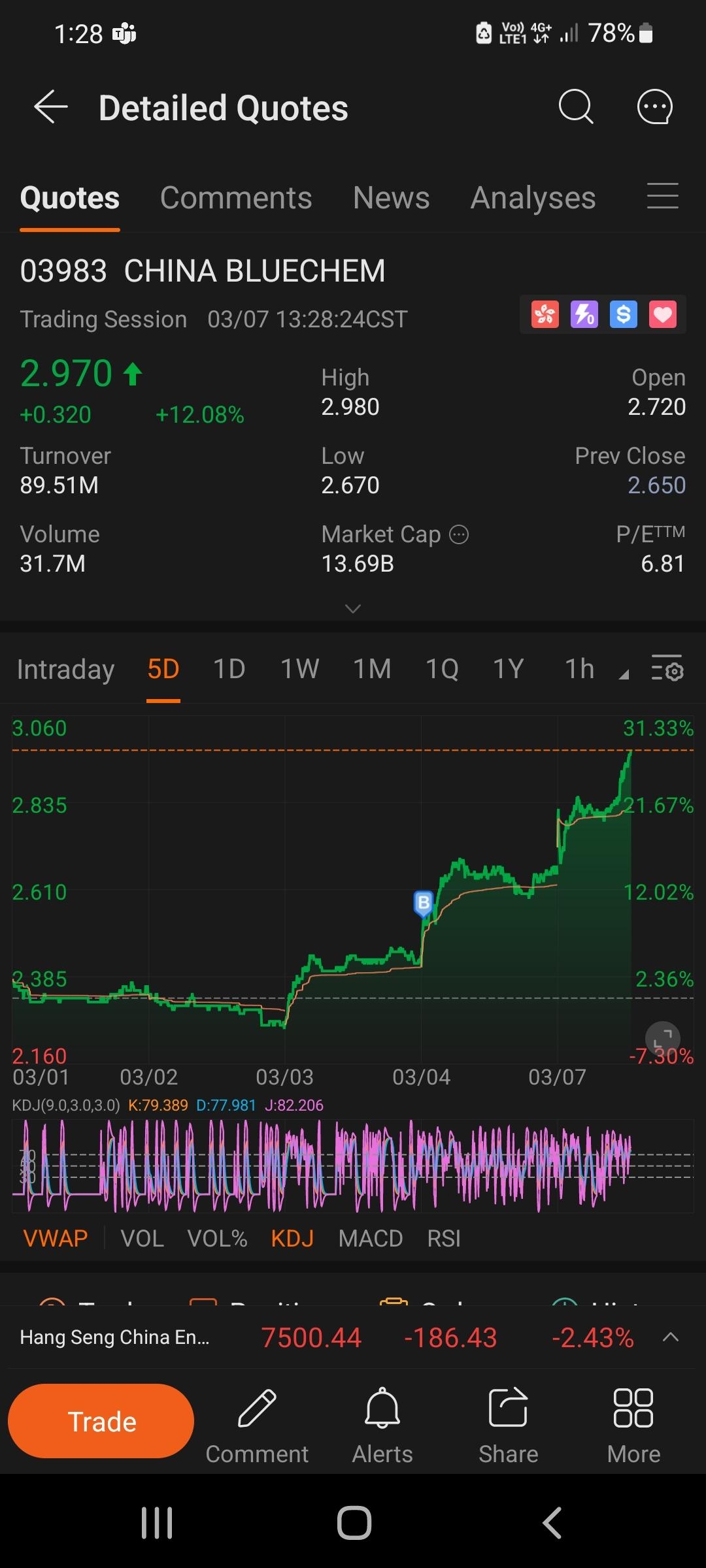Tap the blue B marker on chart
Screen dimensions: 706x1568
(x=424, y=903)
